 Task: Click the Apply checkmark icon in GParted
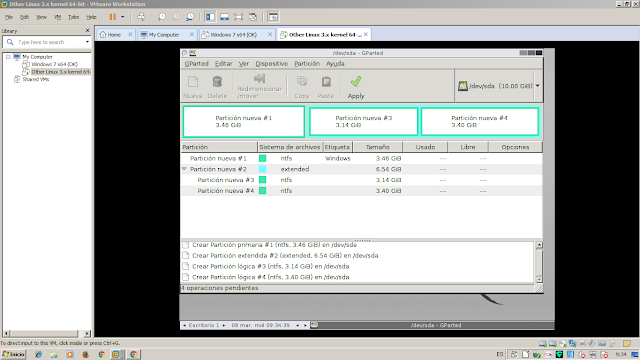(356, 81)
